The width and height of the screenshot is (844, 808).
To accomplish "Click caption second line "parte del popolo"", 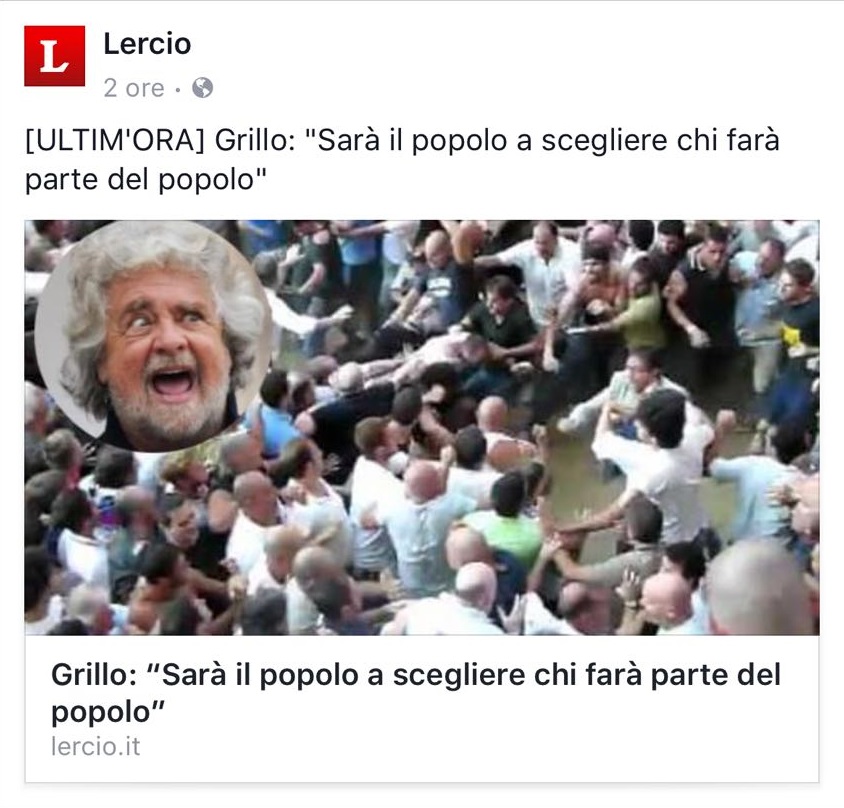I will (145, 180).
